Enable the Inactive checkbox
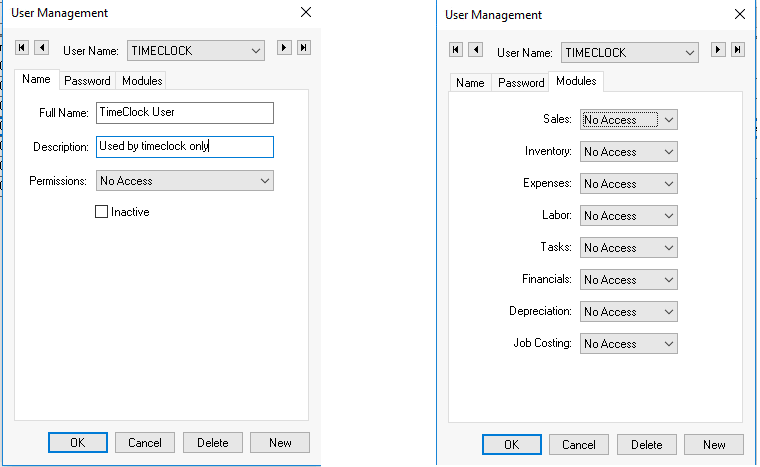 click(x=101, y=212)
